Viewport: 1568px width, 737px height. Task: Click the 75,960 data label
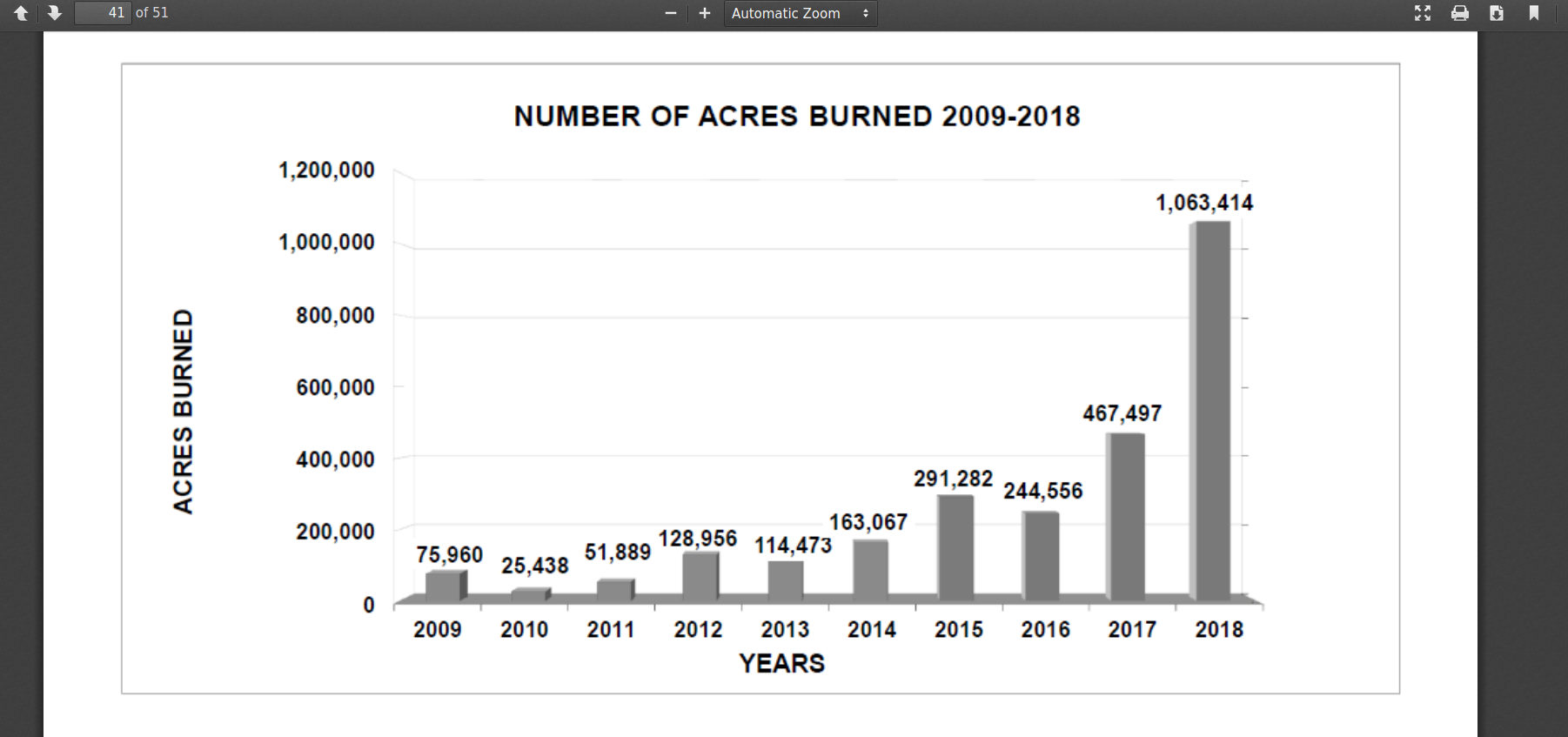pos(449,554)
